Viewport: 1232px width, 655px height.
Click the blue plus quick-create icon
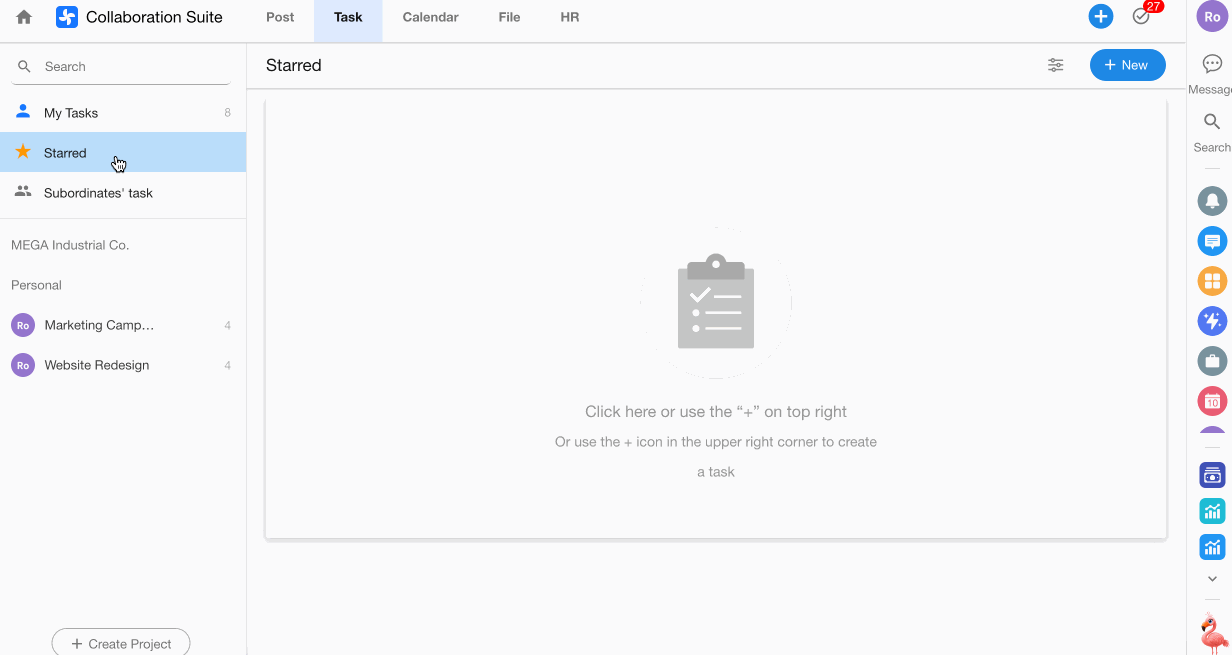pyautogui.click(x=1100, y=17)
